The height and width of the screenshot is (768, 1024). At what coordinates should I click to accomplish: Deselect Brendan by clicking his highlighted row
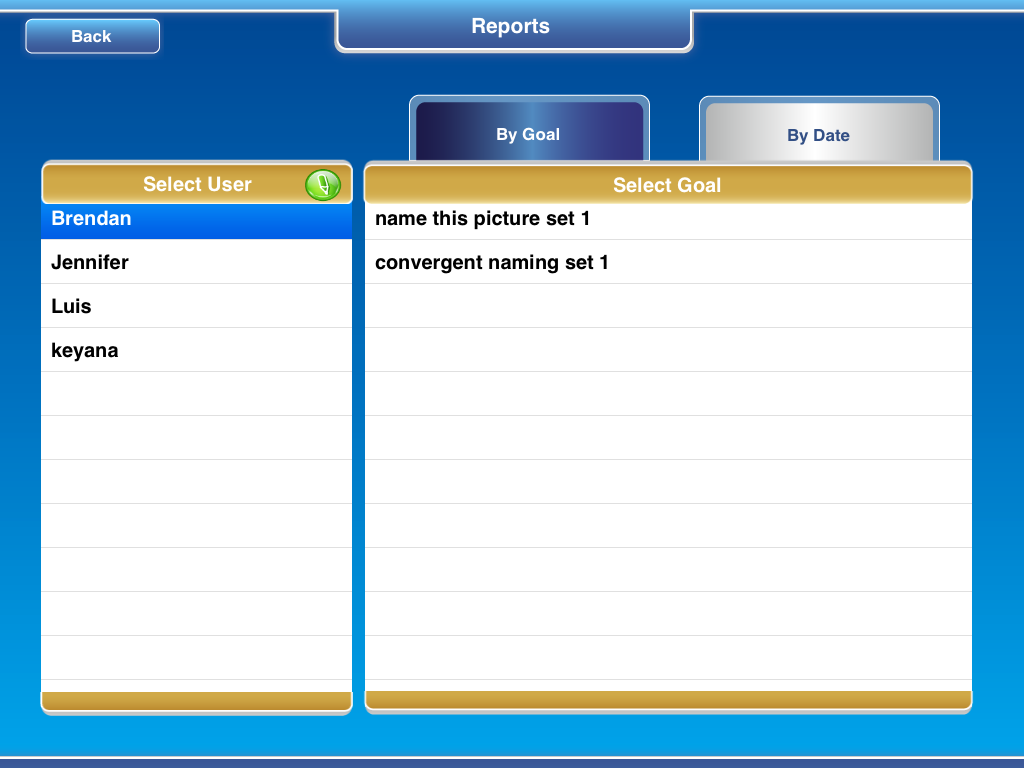pos(196,218)
